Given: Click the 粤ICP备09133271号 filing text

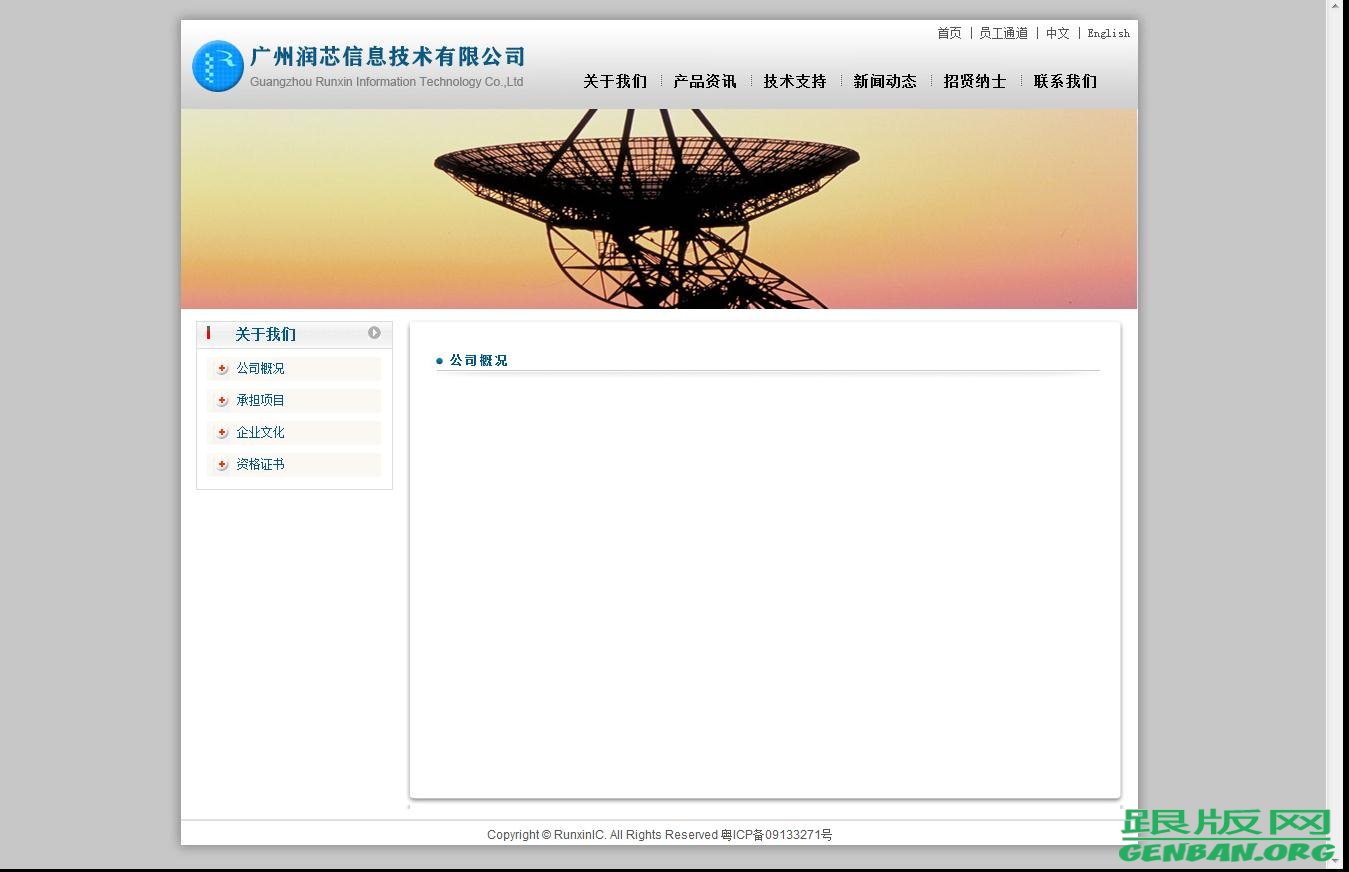Looking at the screenshot, I should (775, 835).
